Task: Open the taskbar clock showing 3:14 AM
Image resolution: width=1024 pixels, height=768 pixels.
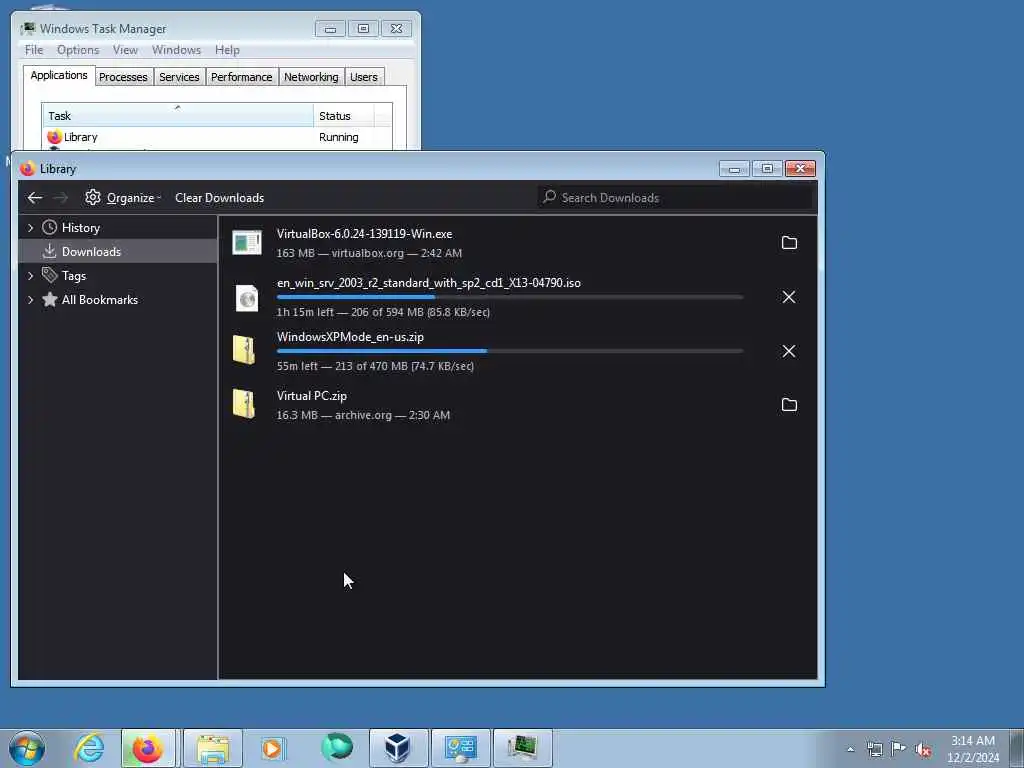Action: [973, 748]
